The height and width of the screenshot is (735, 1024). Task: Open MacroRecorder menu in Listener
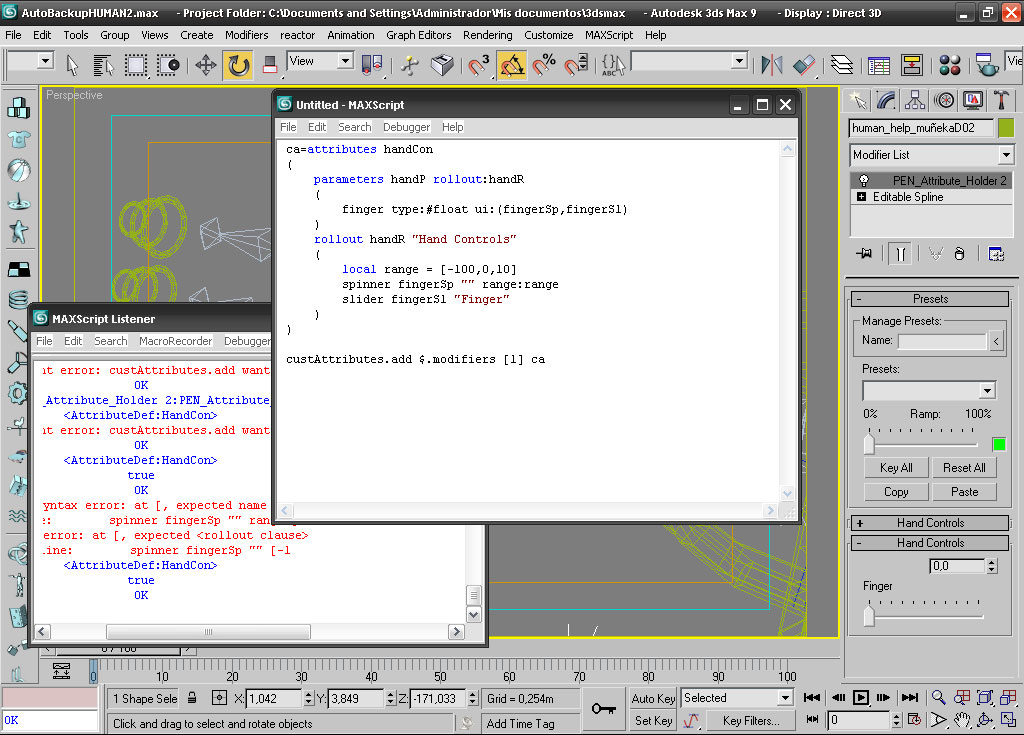pyautogui.click(x=175, y=341)
